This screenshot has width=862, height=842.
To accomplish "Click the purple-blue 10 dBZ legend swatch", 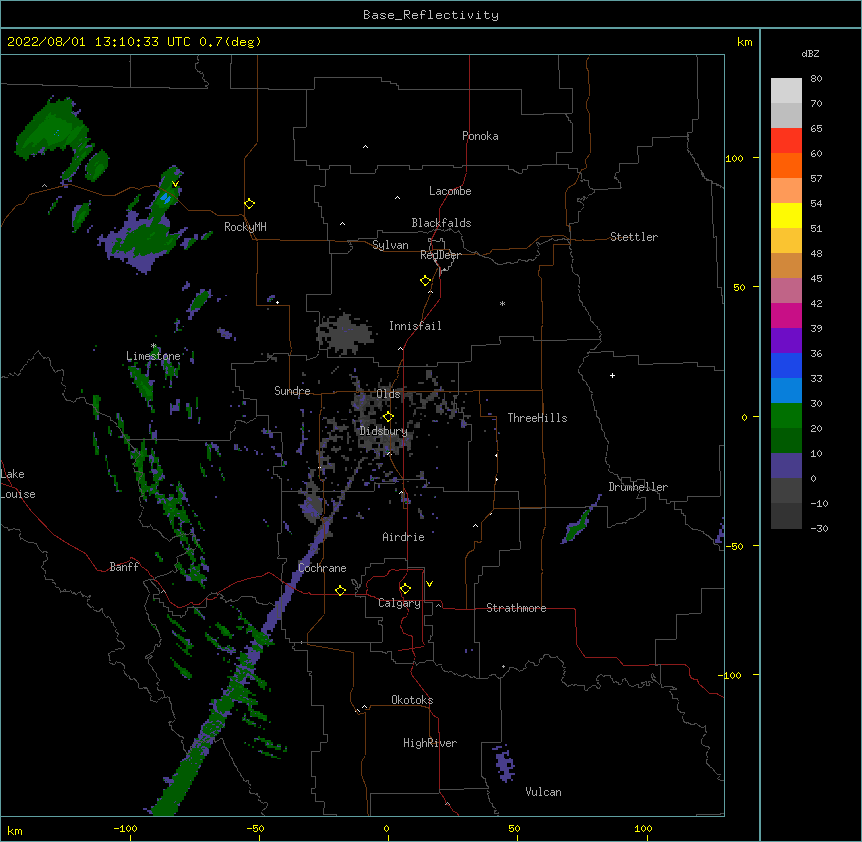I will (x=786, y=466).
